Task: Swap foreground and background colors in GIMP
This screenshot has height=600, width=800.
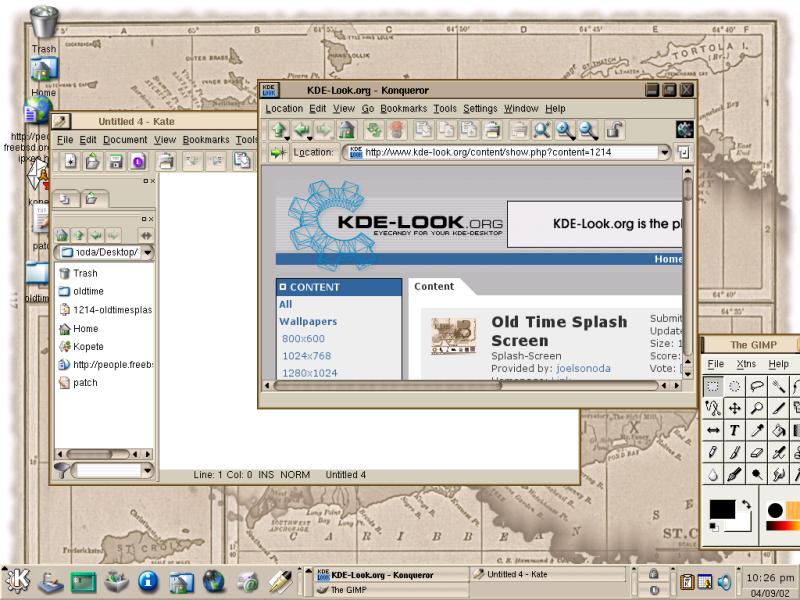Action: pos(746,504)
